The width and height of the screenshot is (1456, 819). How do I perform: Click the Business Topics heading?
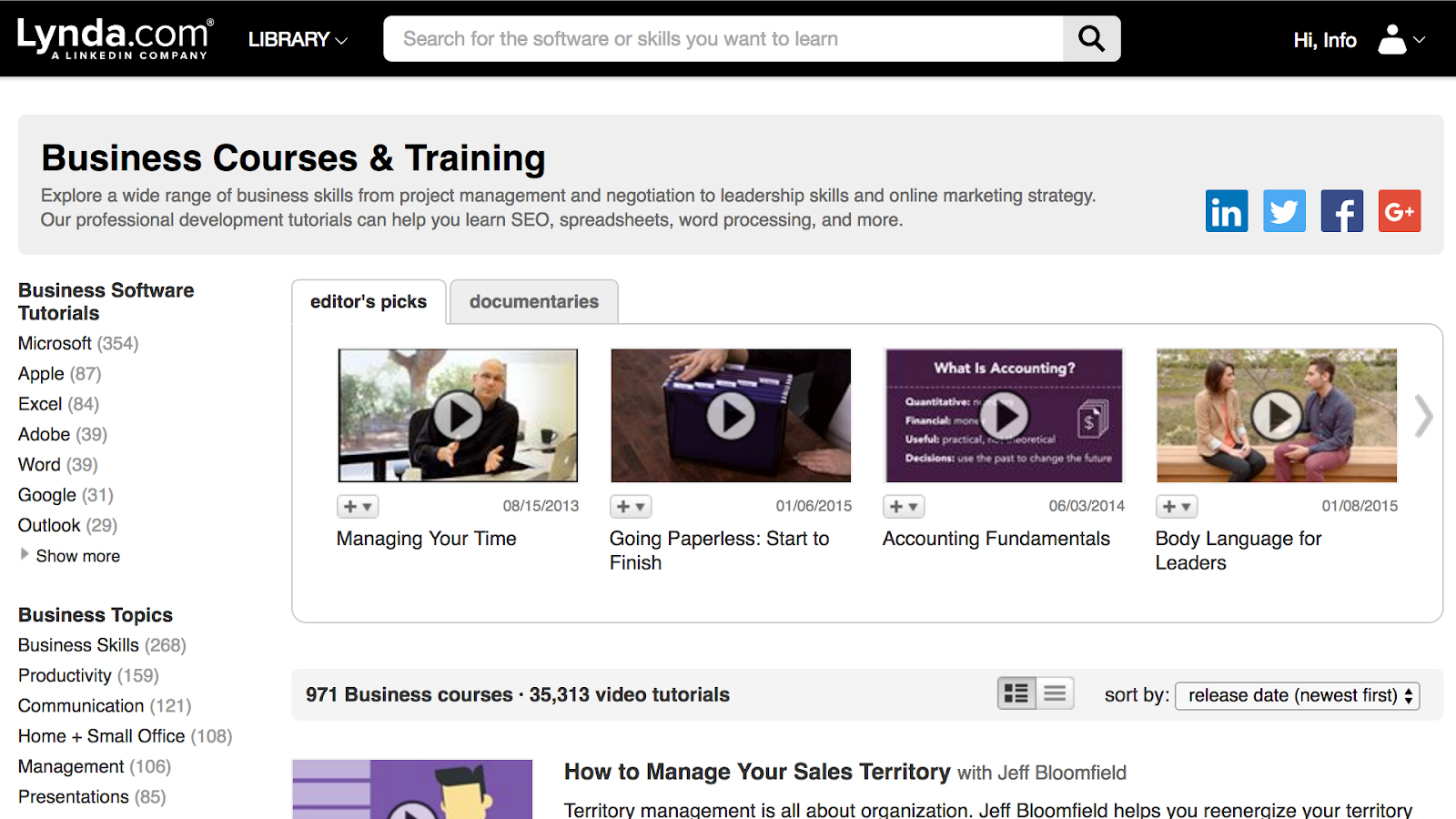(x=96, y=615)
